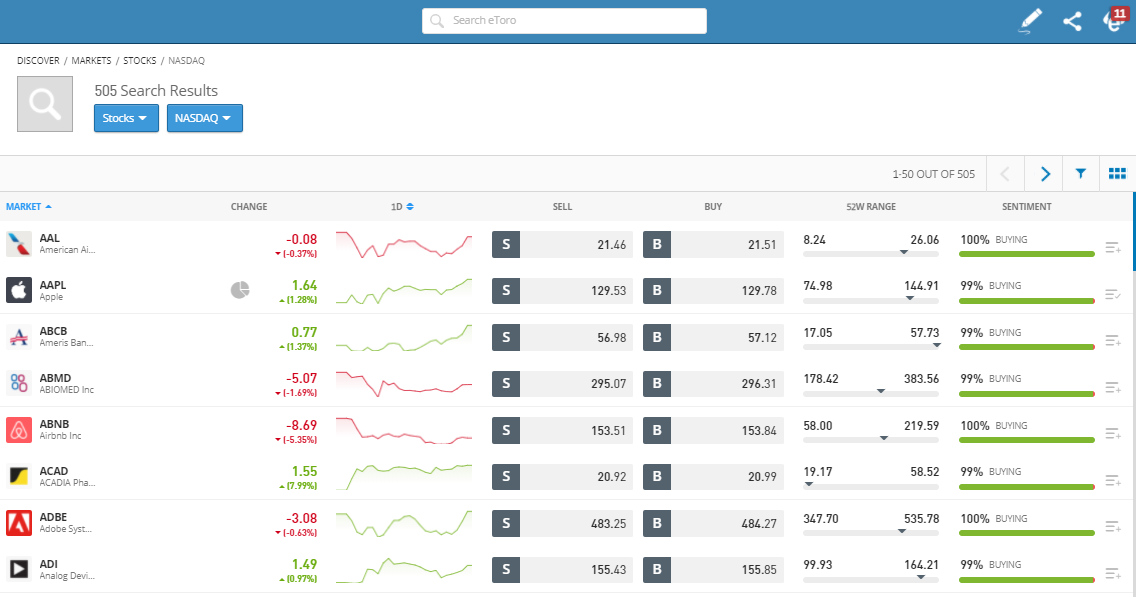Click the Ameris Bancorp ABCB logo
Viewport: 1136px width, 597px height.
pos(19,337)
